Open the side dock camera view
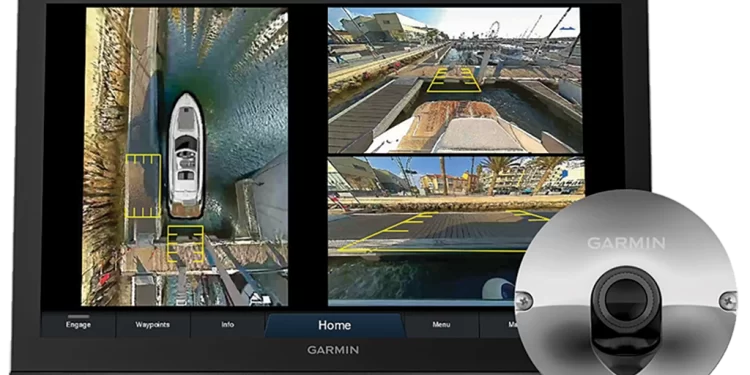The height and width of the screenshot is (375, 750). click(x=455, y=231)
